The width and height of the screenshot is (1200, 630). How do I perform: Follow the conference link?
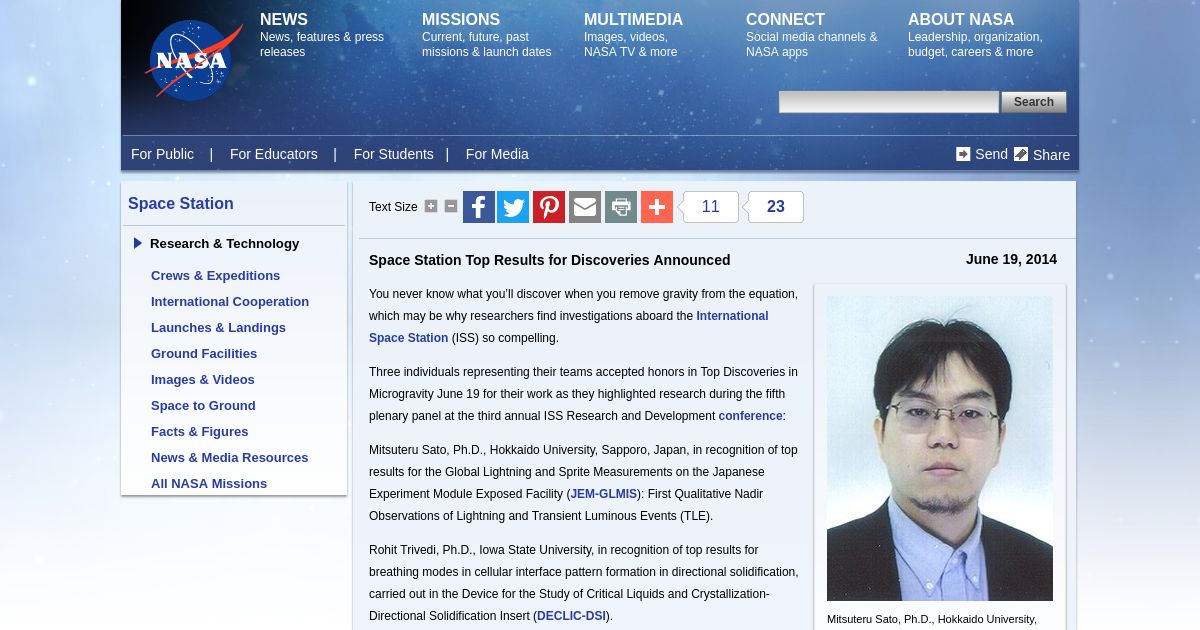point(750,416)
